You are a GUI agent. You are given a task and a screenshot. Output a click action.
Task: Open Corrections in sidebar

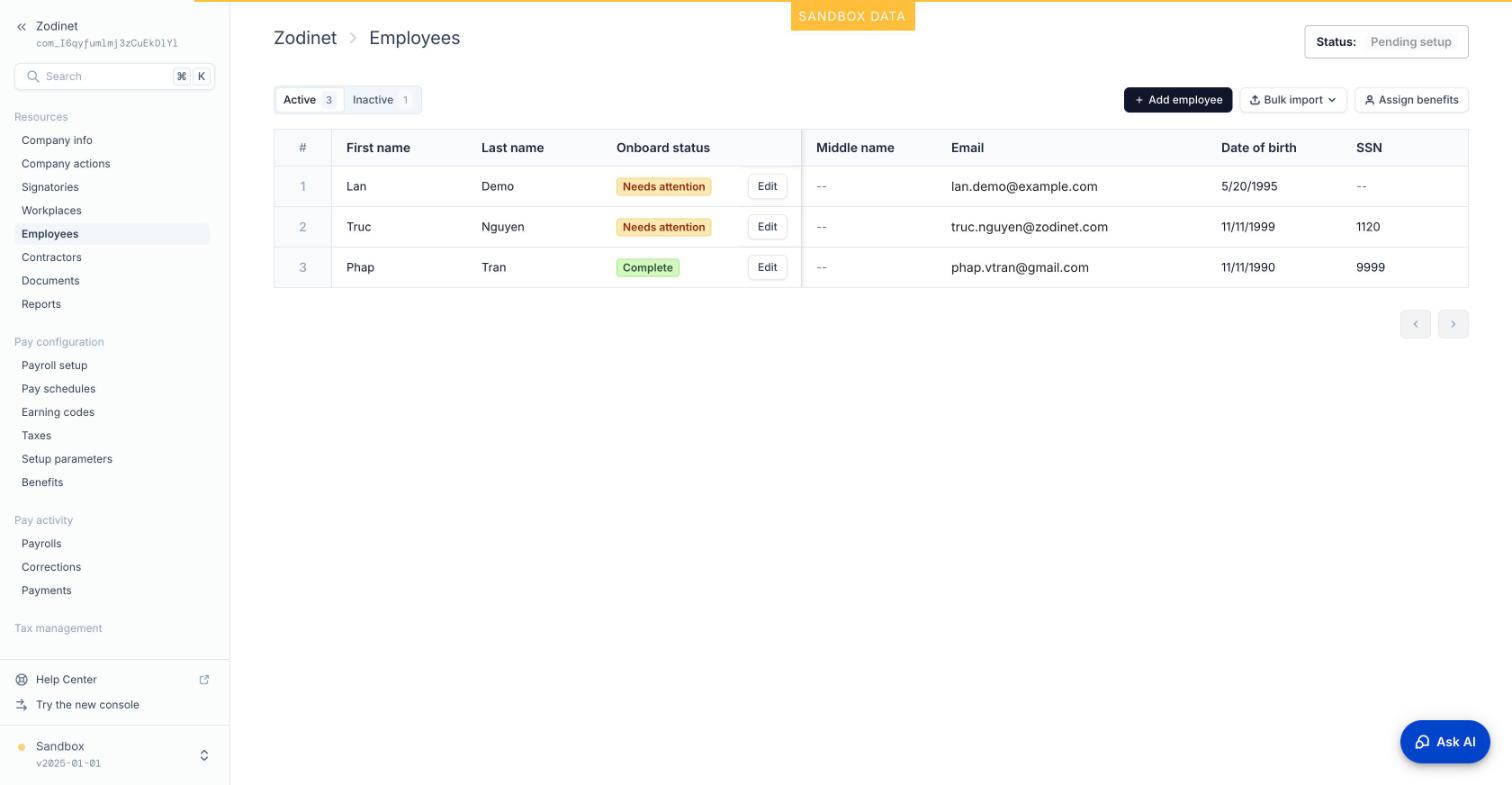[x=51, y=567]
